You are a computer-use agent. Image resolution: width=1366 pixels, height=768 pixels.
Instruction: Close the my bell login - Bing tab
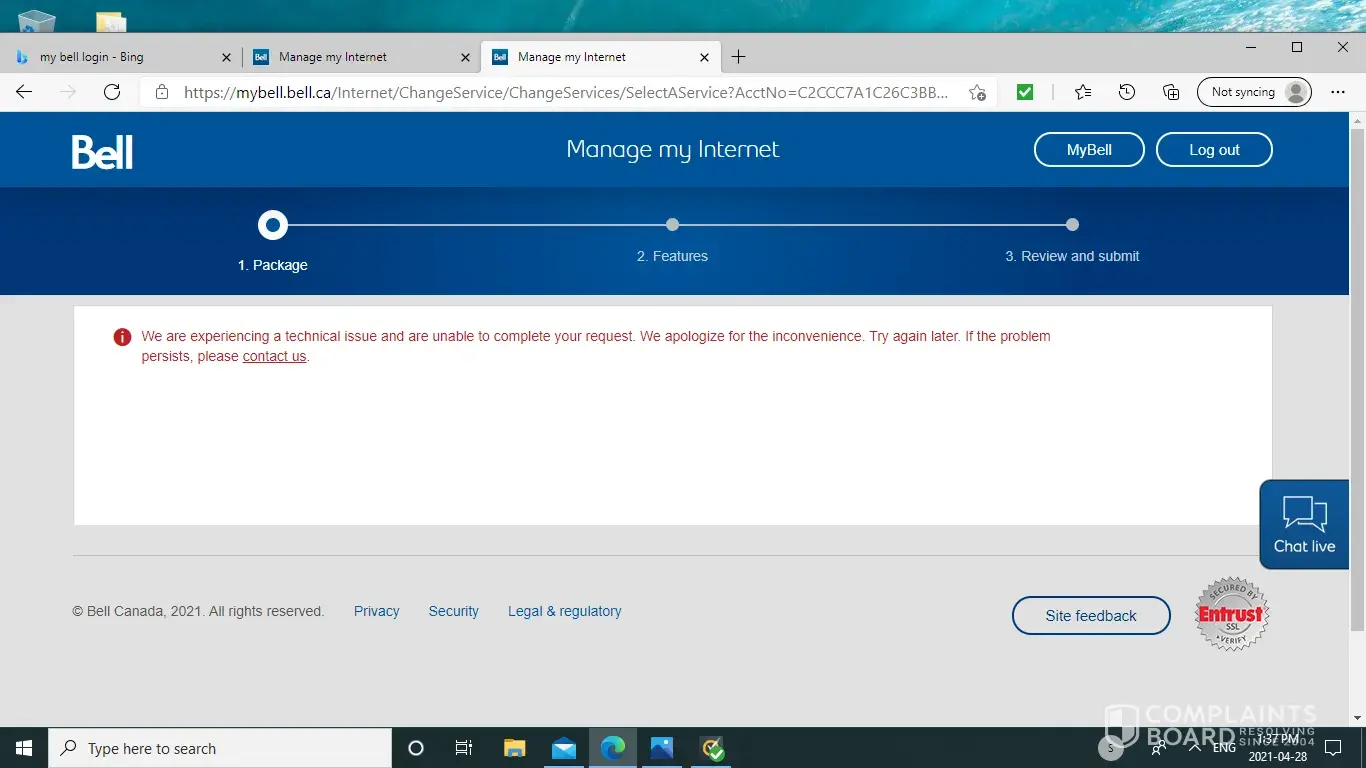[x=226, y=57]
